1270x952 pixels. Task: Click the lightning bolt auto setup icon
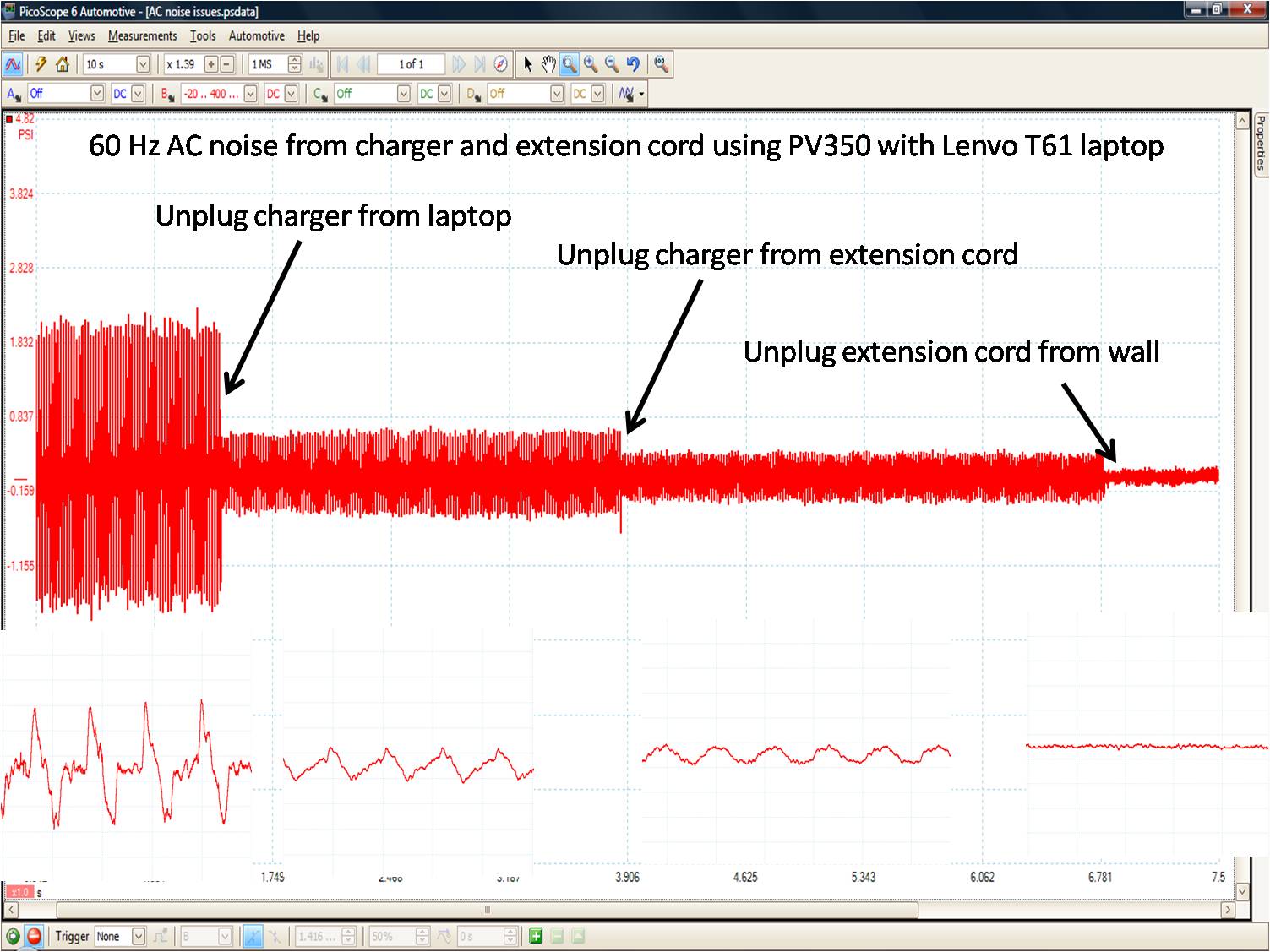41,64
